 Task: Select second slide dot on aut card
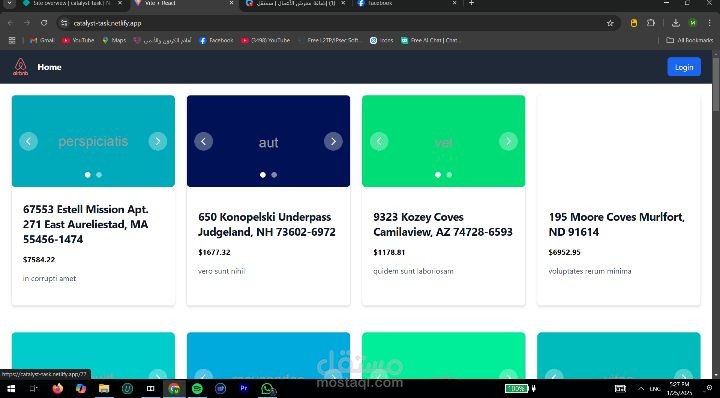point(274,175)
